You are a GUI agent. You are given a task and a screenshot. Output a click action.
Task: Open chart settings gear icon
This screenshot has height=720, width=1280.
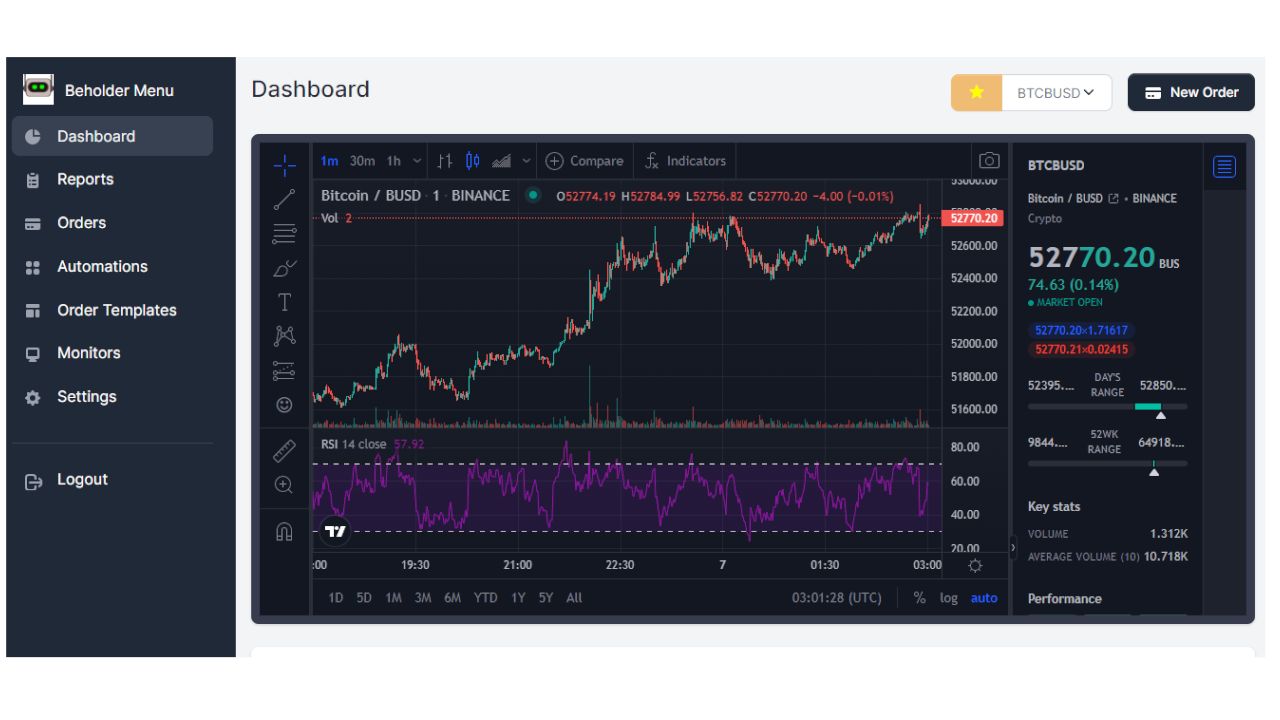coord(975,566)
